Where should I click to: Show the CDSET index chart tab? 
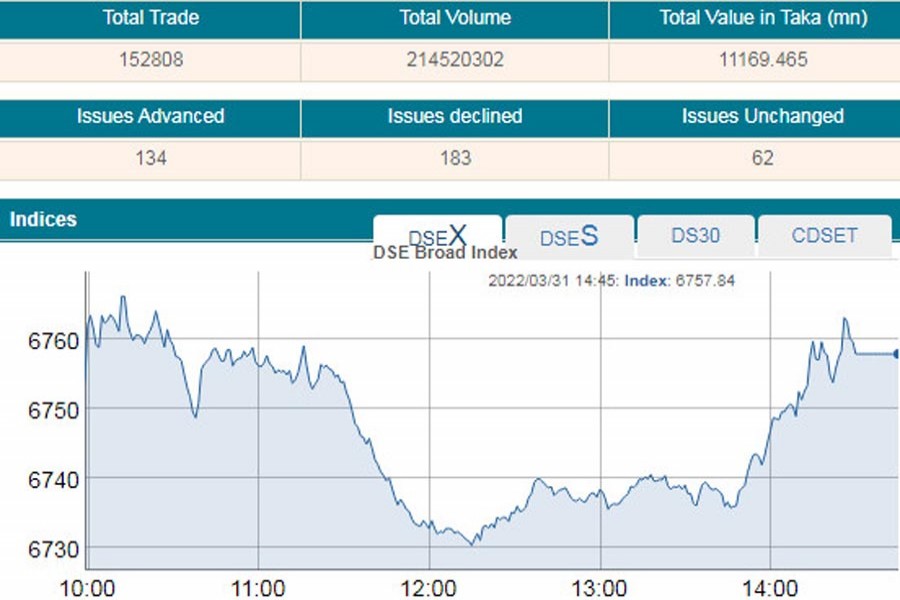coord(824,237)
